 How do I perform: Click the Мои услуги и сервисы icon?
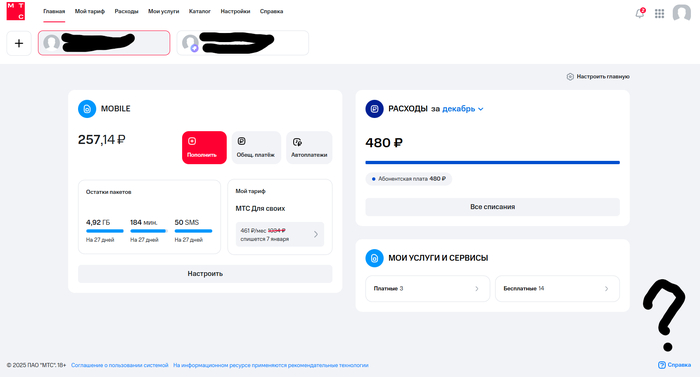pos(375,258)
